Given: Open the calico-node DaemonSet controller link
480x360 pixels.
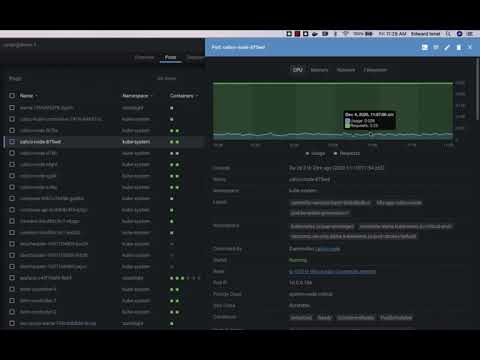Looking at the screenshot, I should coord(328,249).
